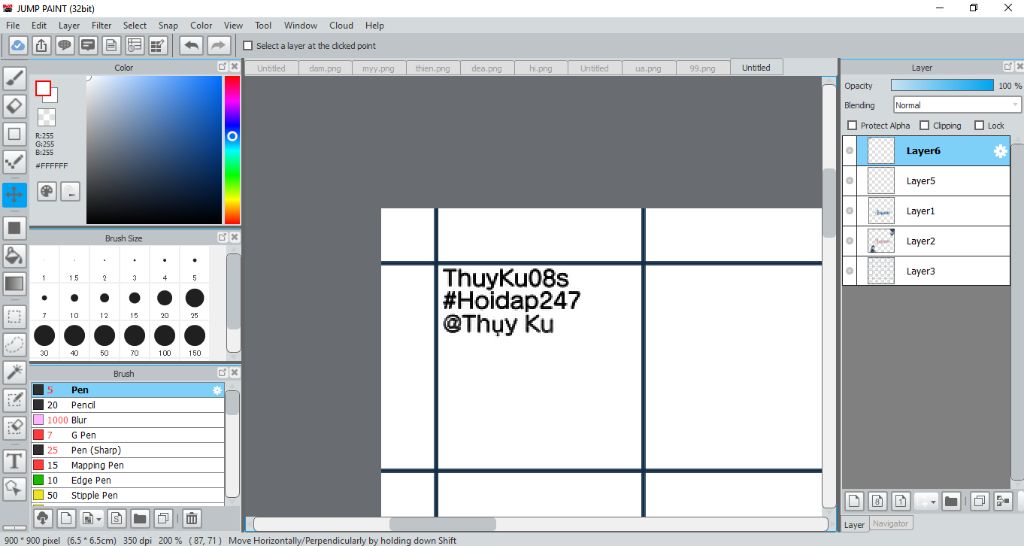This screenshot has height=546, width=1024.
Task: Toggle Layer1 visibility
Action: [850, 211]
